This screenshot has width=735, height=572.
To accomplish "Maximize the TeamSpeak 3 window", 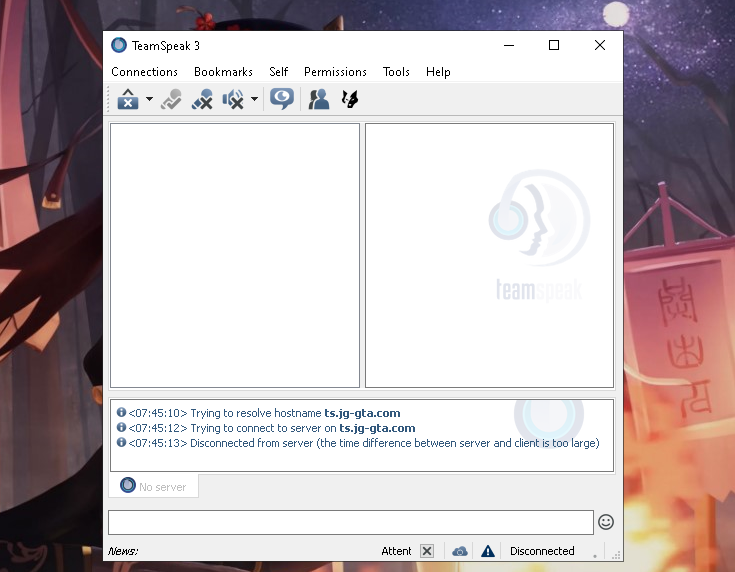I will click(554, 45).
